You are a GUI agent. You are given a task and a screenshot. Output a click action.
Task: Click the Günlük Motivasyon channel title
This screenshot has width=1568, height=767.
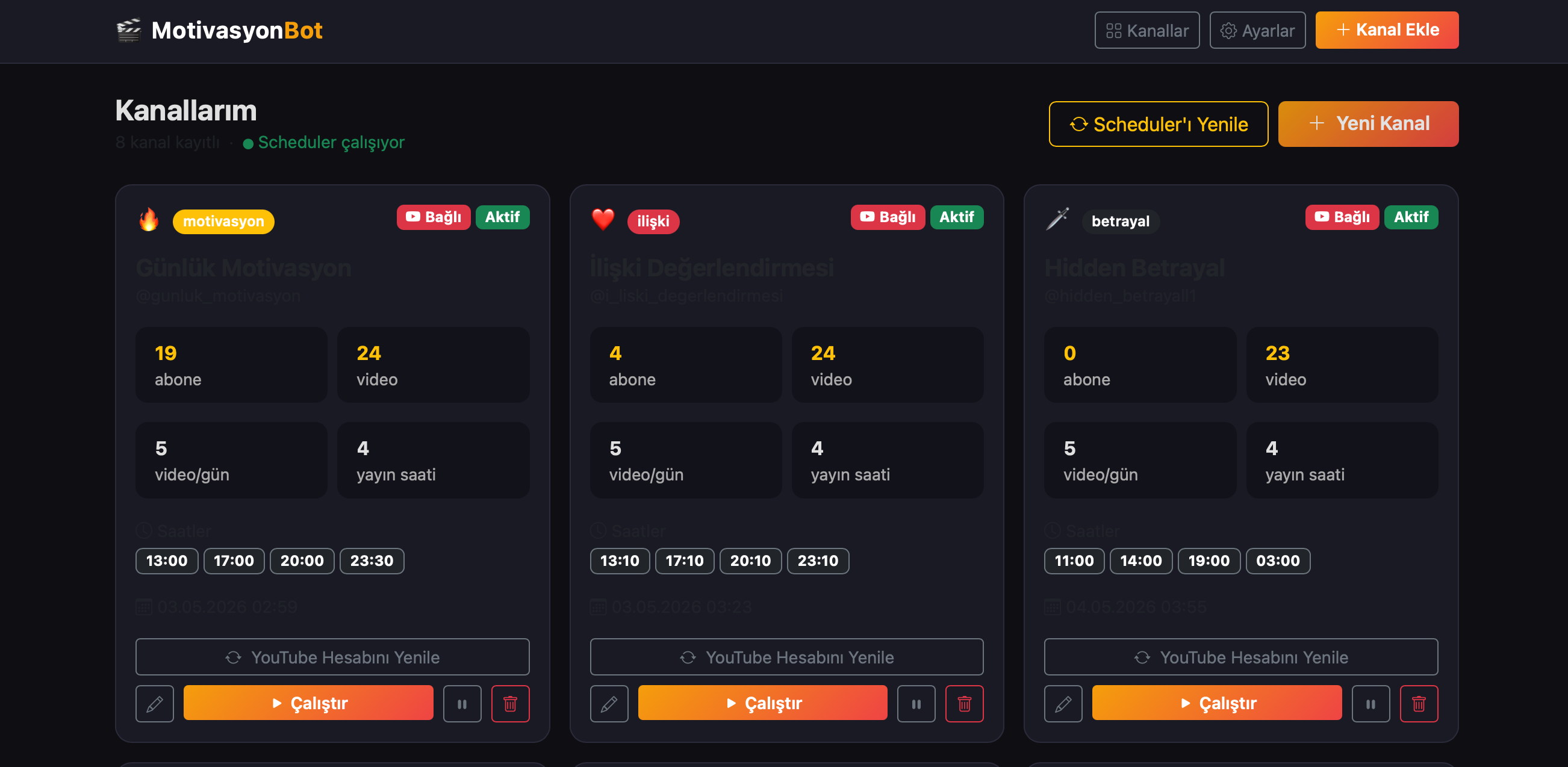coord(243,268)
